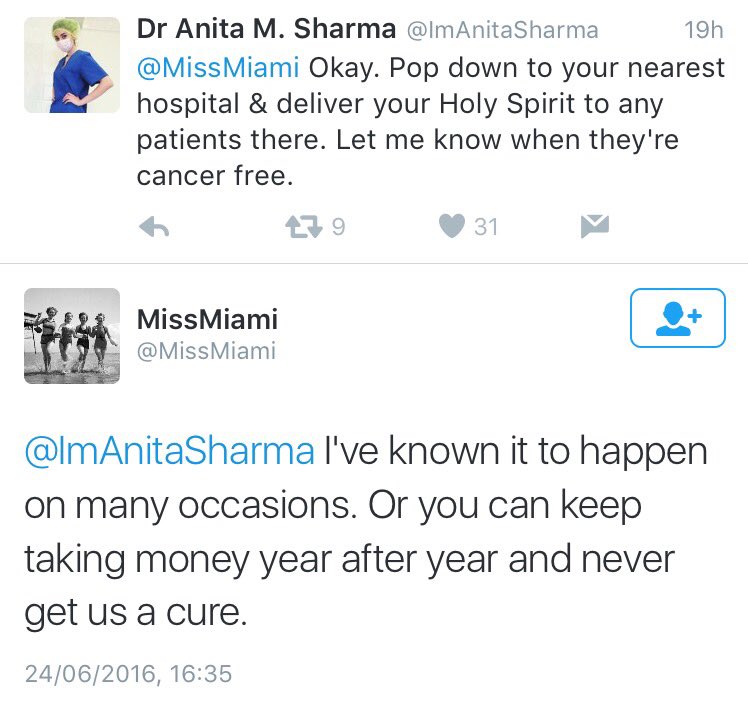Image resolution: width=748 pixels, height=710 pixels.
Task: Click the divider line between the tweets
Action: pos(374,264)
